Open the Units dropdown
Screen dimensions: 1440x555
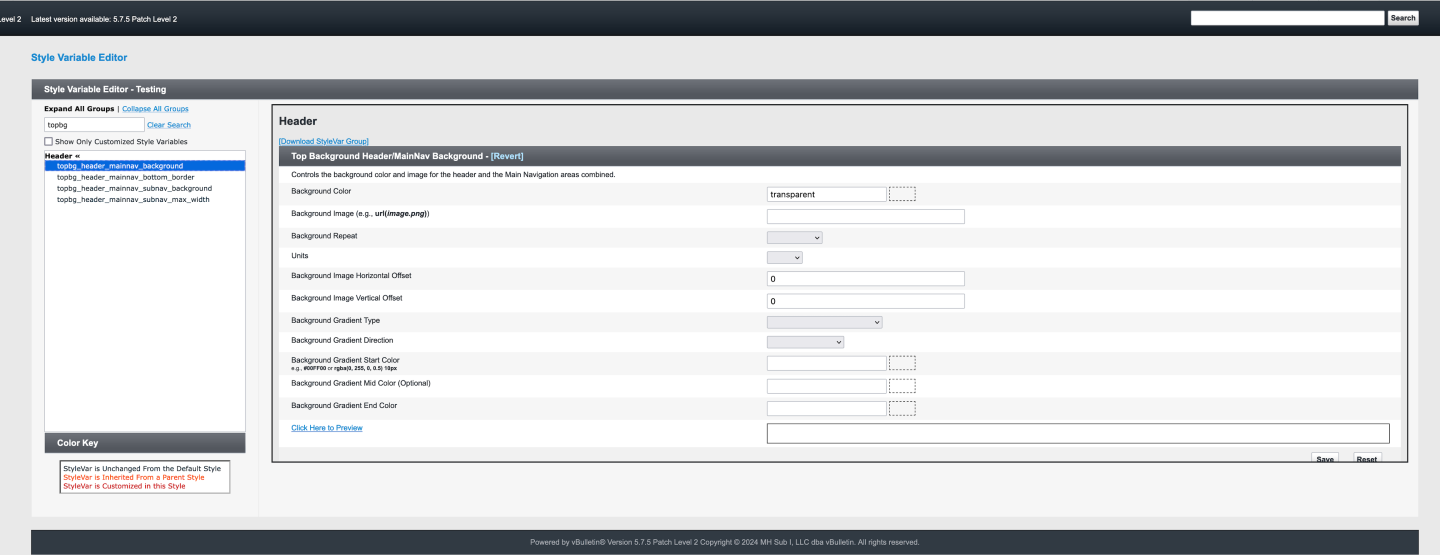coord(785,257)
